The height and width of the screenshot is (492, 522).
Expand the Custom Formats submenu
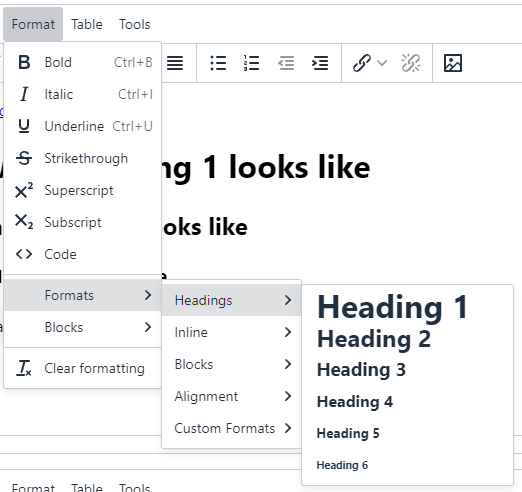pyautogui.click(x=232, y=428)
